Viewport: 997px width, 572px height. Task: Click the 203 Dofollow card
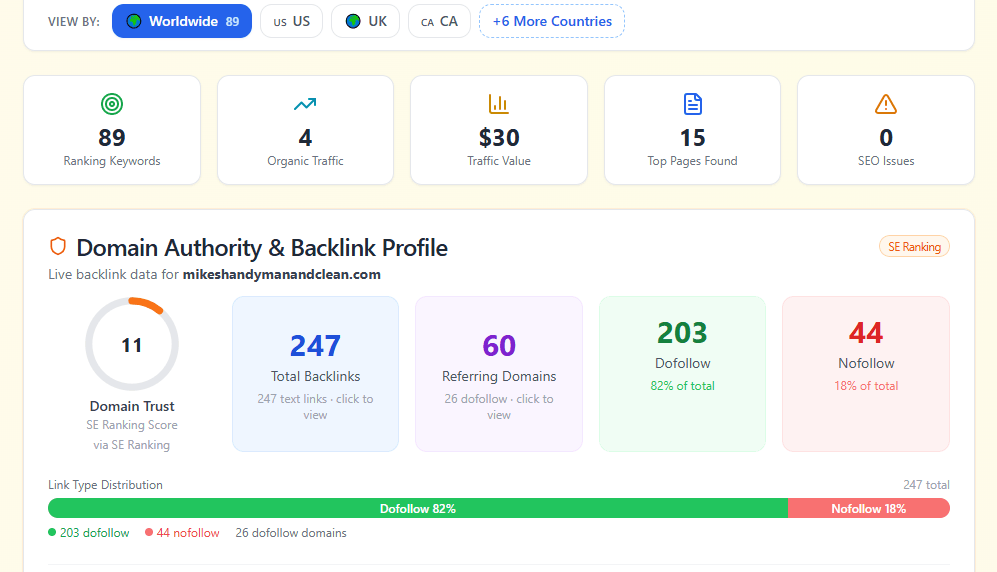[682, 374]
